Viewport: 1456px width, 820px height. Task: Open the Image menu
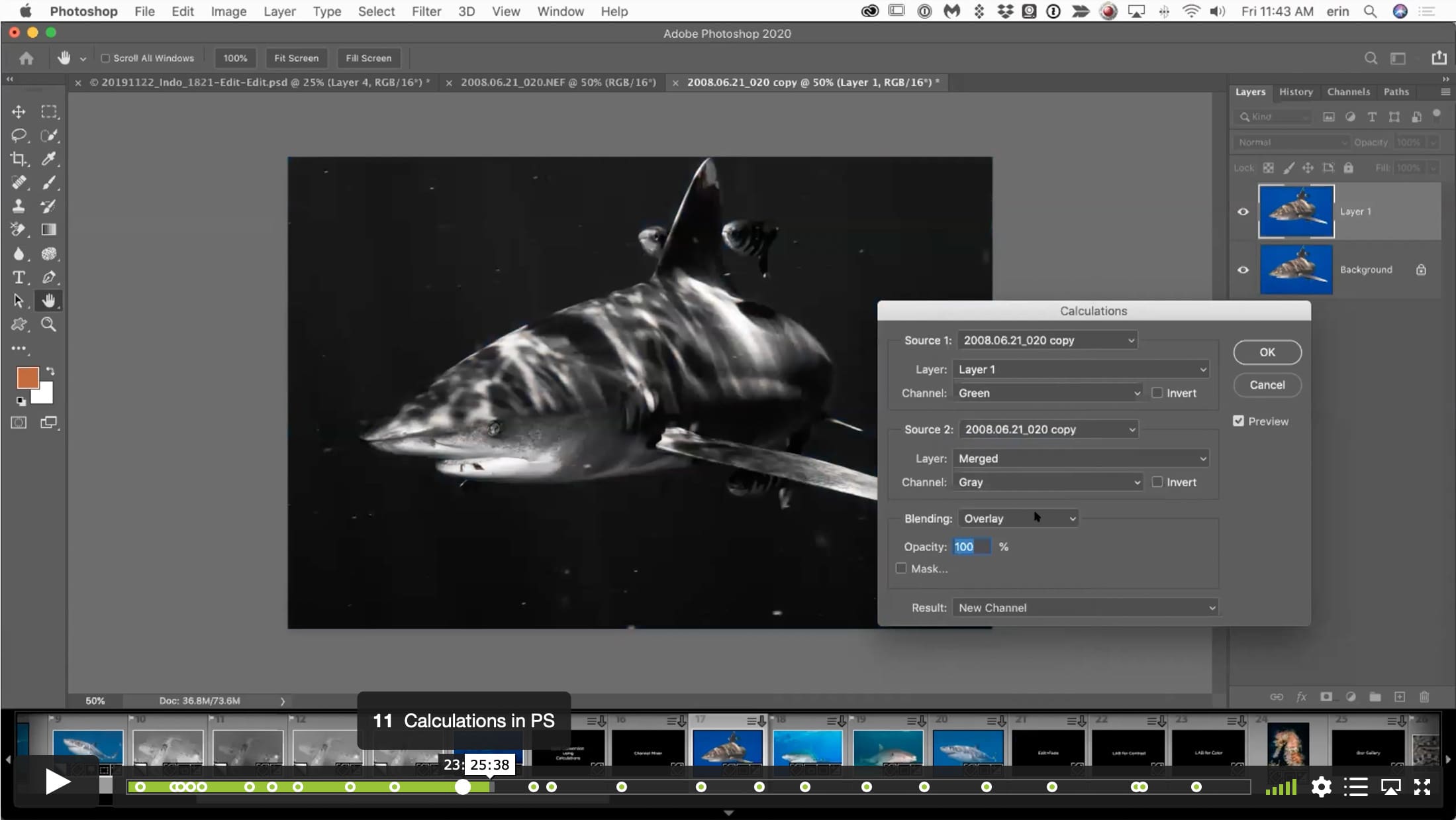[228, 11]
